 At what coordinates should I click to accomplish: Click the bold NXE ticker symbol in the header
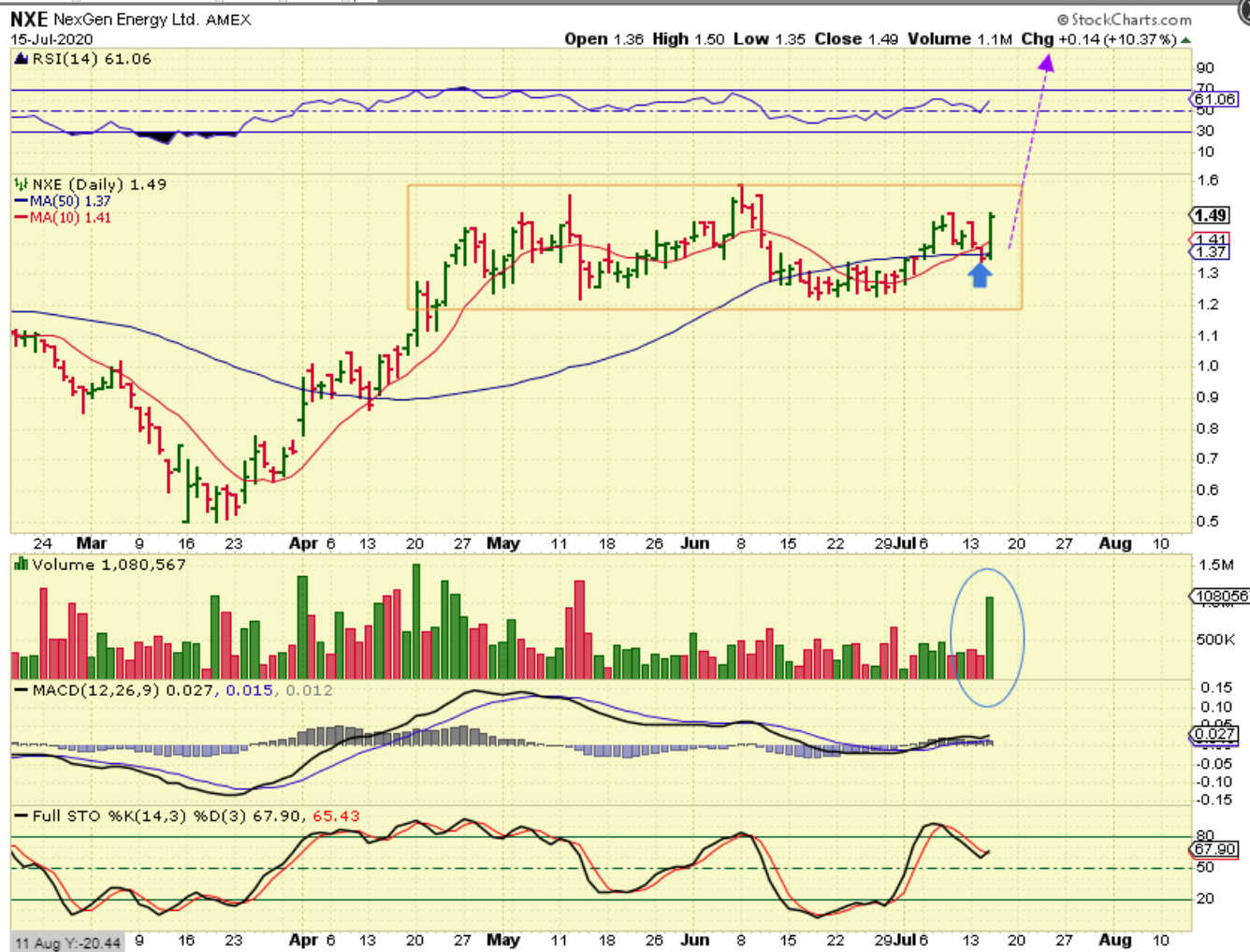[29, 19]
